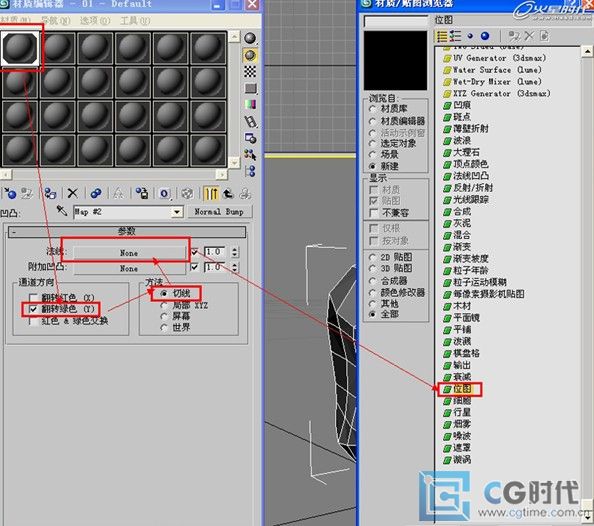The image size is (594, 526).
Task: Select the 局部 XYZ radio option
Action: [164, 305]
